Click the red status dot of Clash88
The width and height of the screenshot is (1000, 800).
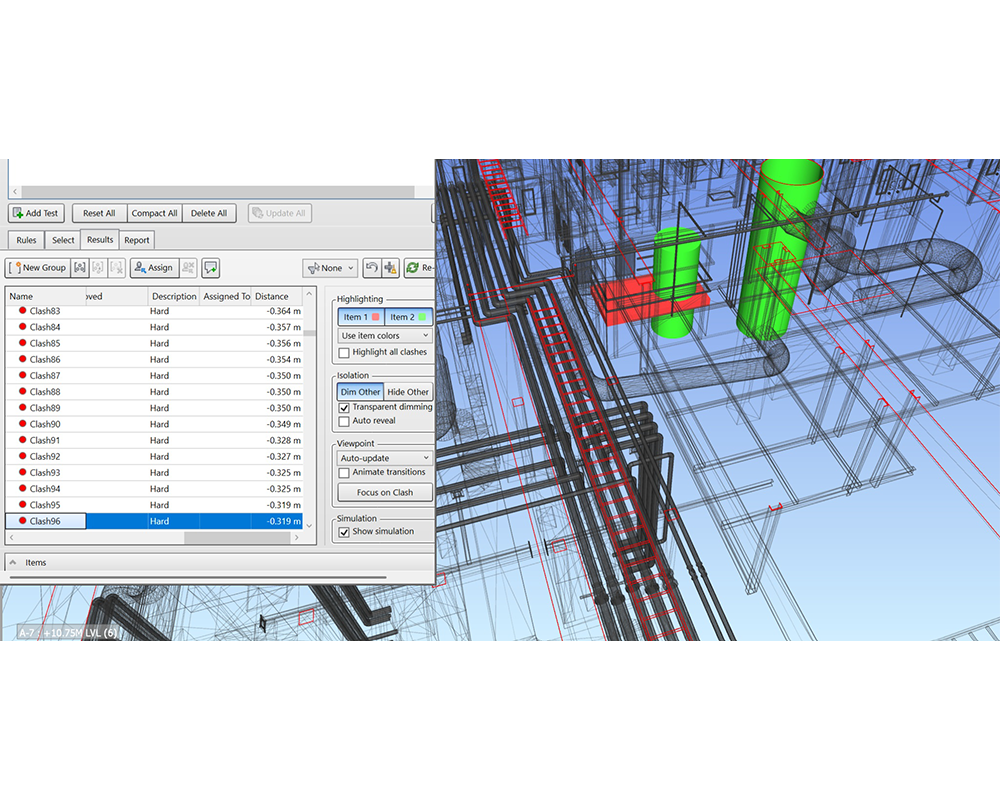point(22,391)
